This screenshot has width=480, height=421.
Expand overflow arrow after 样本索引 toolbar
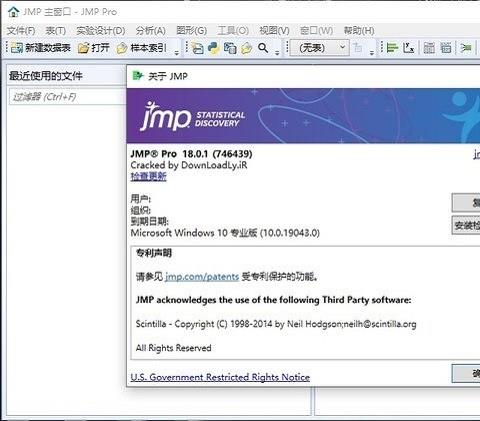point(177,52)
